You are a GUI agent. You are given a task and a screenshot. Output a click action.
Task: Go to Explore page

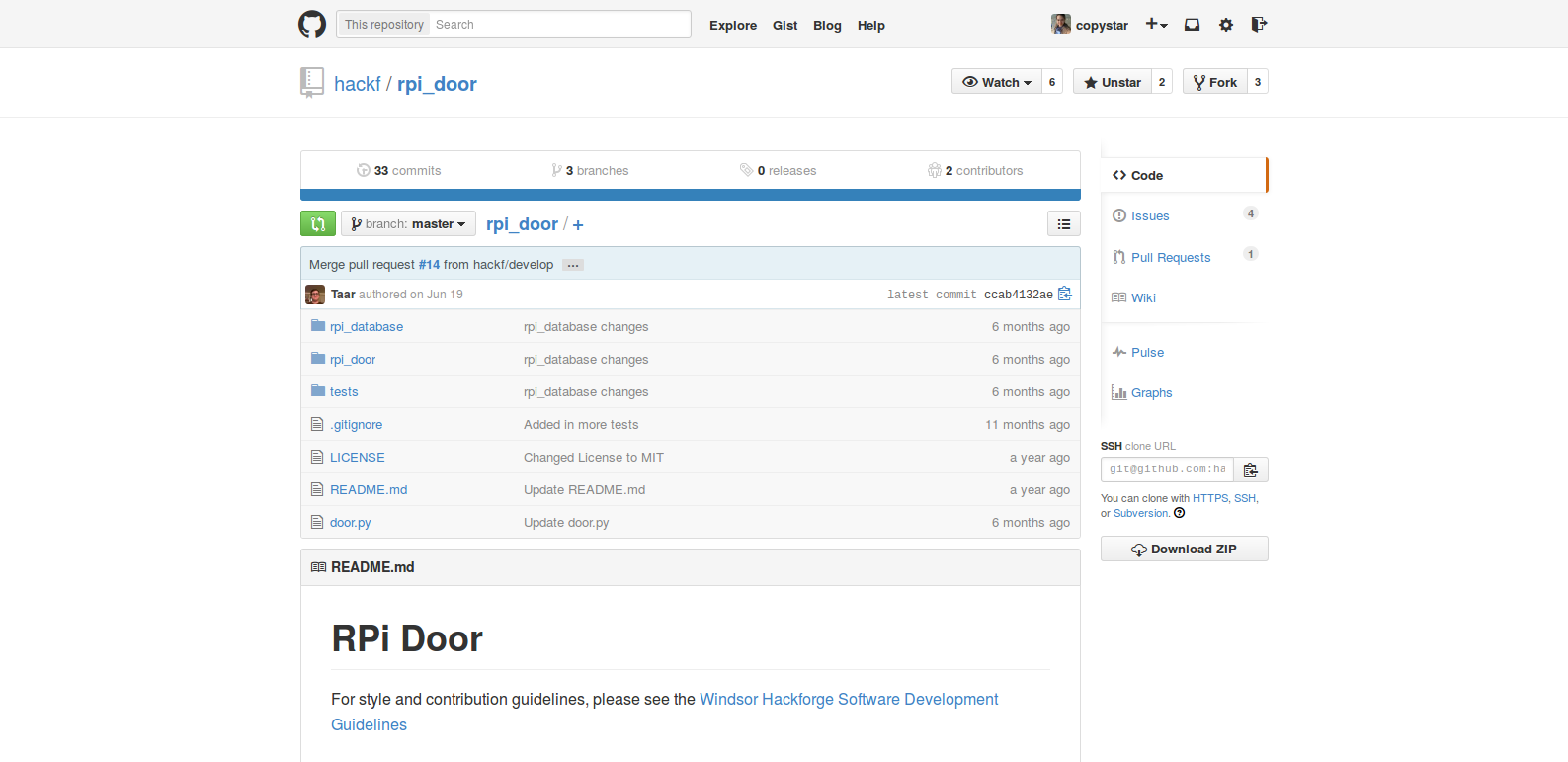click(x=733, y=26)
